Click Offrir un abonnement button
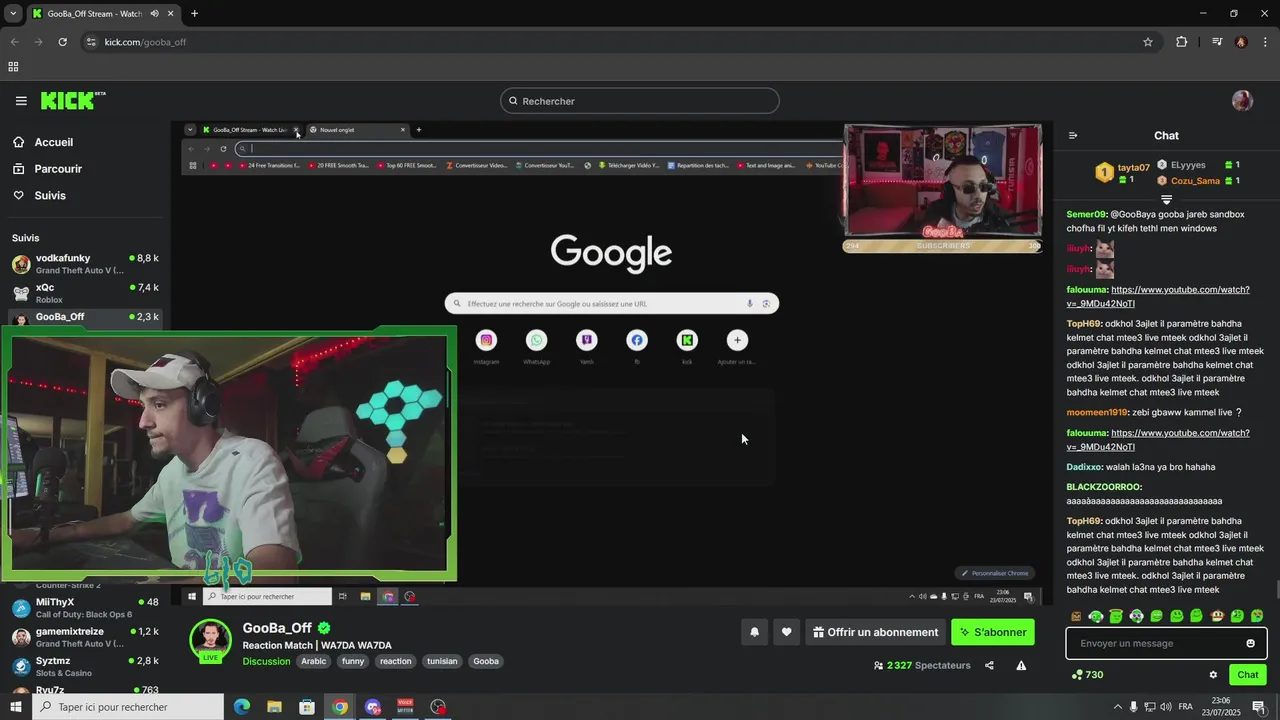Screen dimensions: 1280x720 875,632
